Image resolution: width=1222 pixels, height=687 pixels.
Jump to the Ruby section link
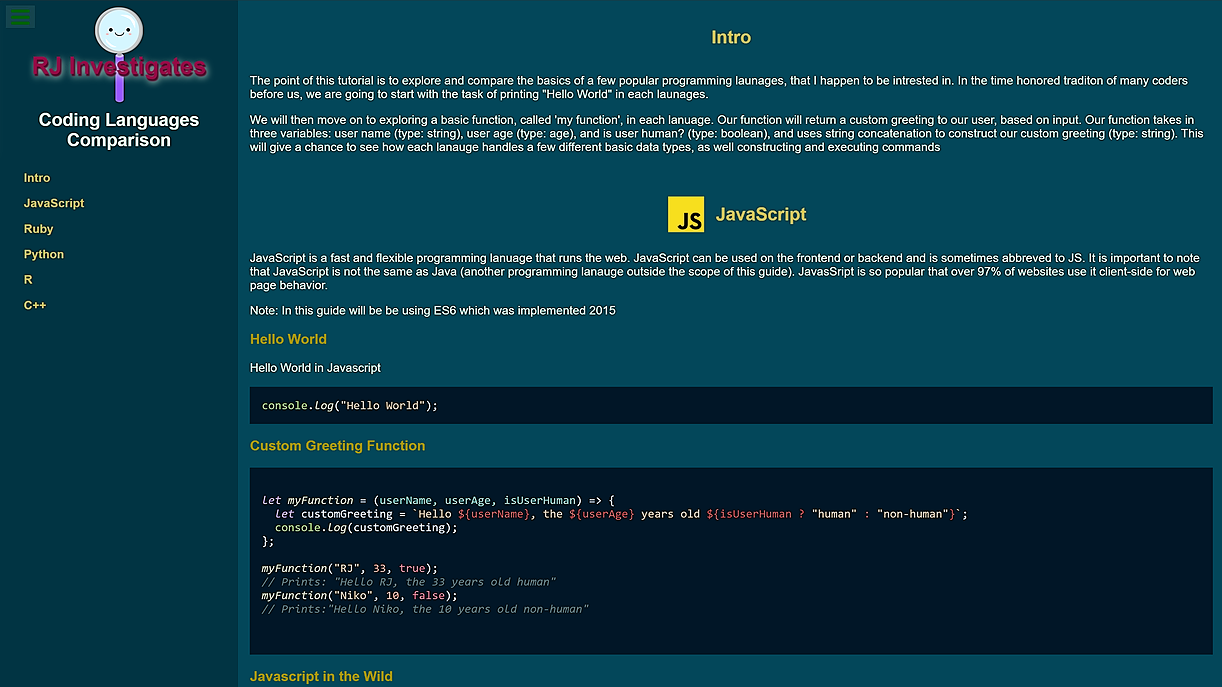[39, 229]
